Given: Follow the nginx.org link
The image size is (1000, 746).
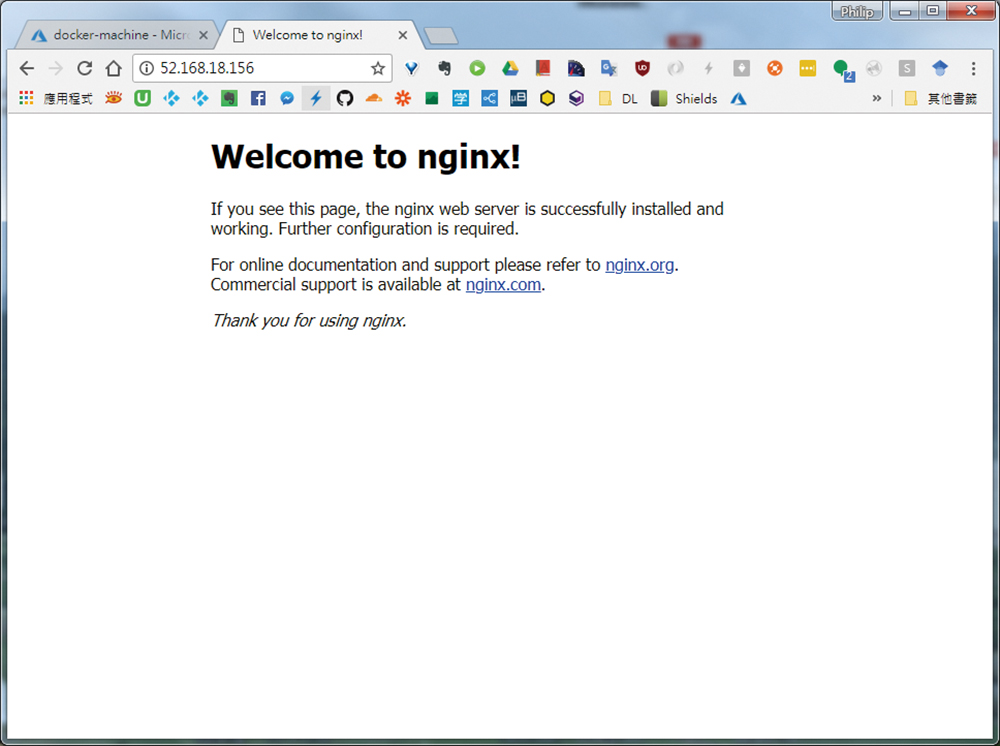Looking at the screenshot, I should 639,265.
